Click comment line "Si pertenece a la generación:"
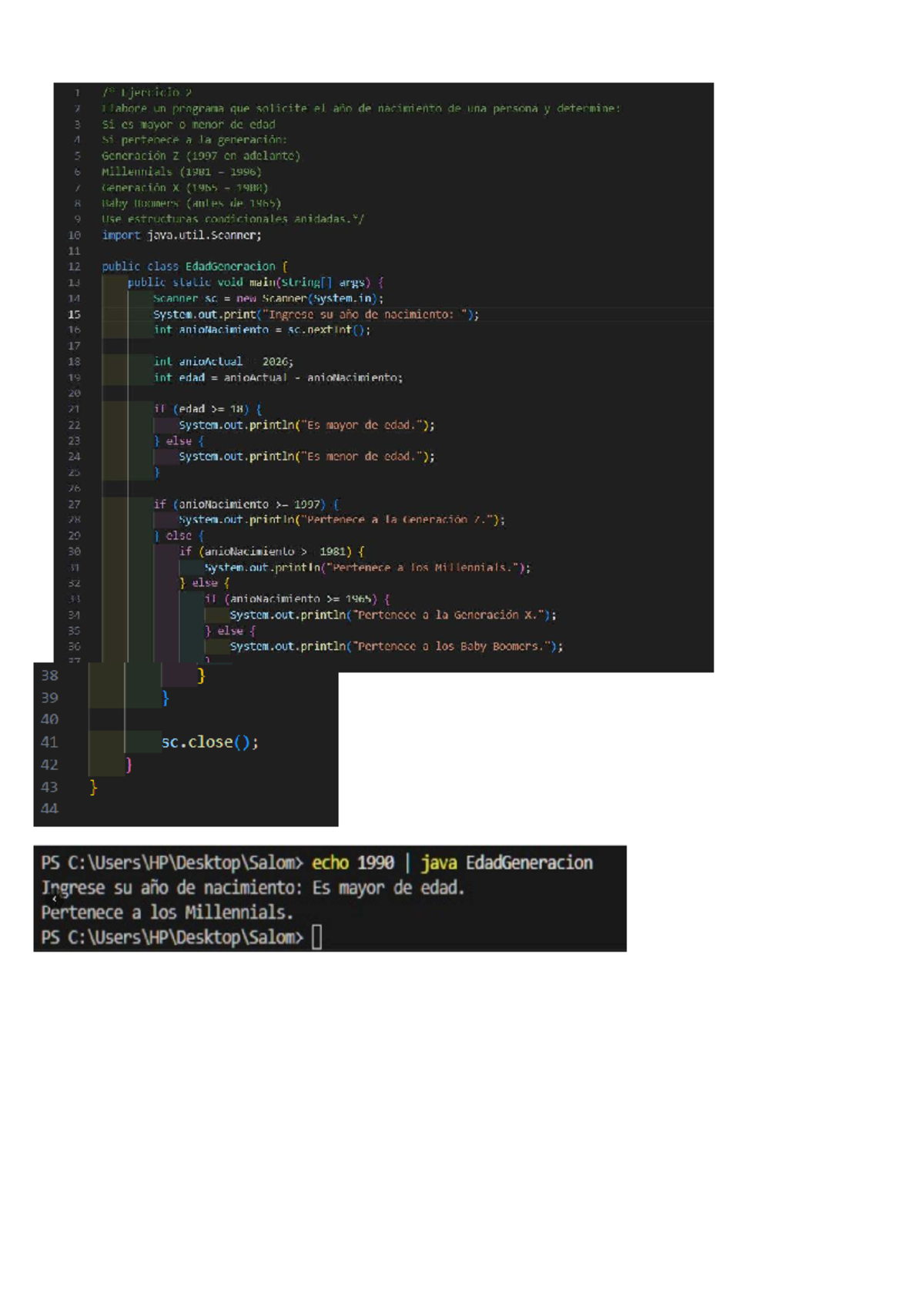This screenshot has width=924, height=1306. [x=194, y=140]
